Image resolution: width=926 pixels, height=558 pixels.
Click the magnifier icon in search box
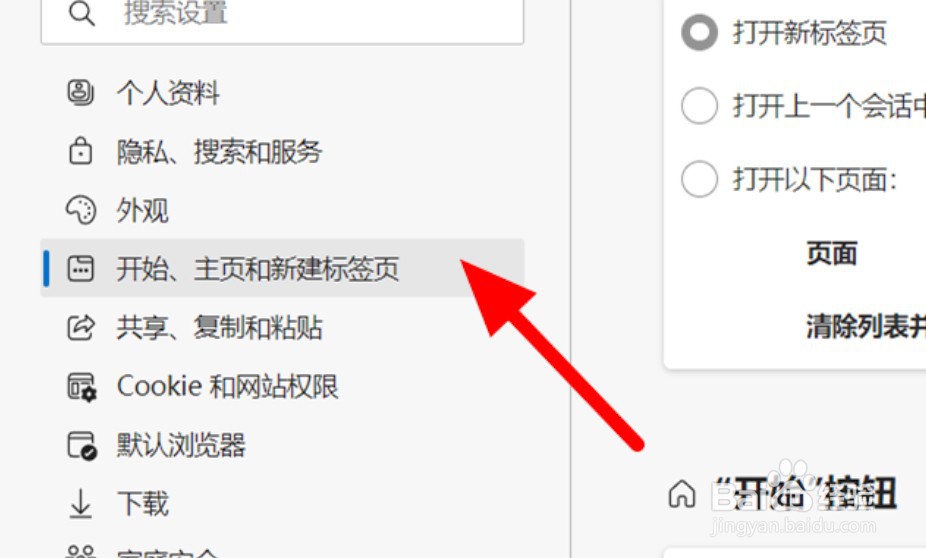pos(81,14)
